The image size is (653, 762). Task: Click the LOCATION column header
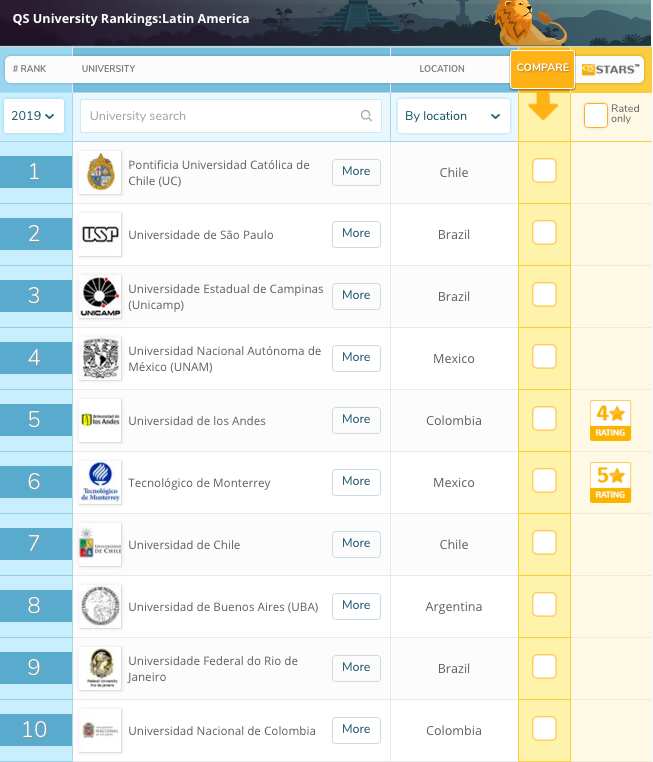442,69
